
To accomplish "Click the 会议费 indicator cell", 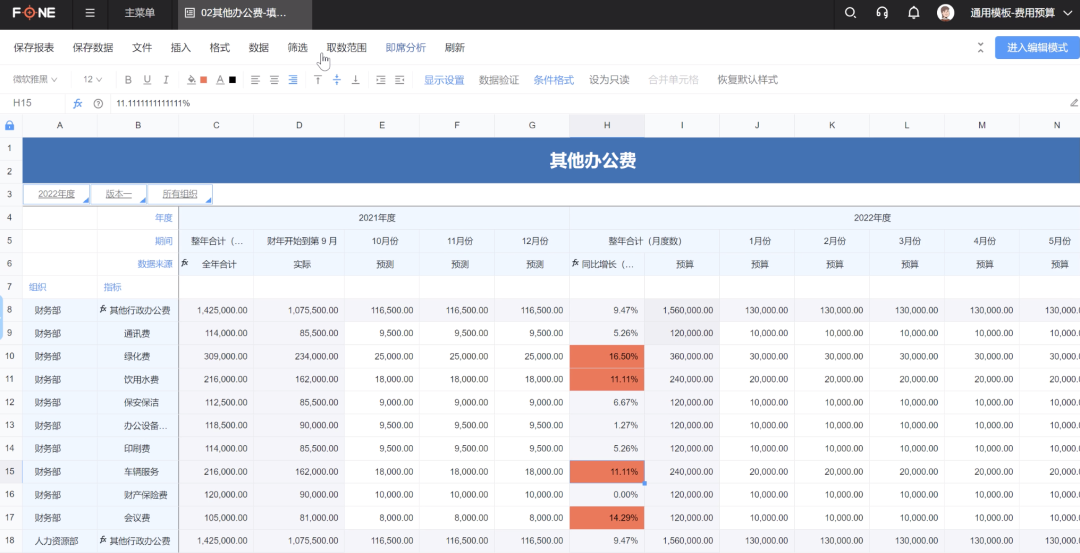I will click(x=138, y=518).
